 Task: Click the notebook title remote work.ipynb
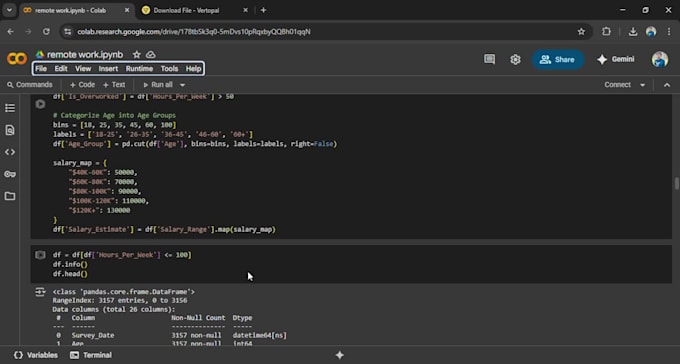[x=85, y=55]
